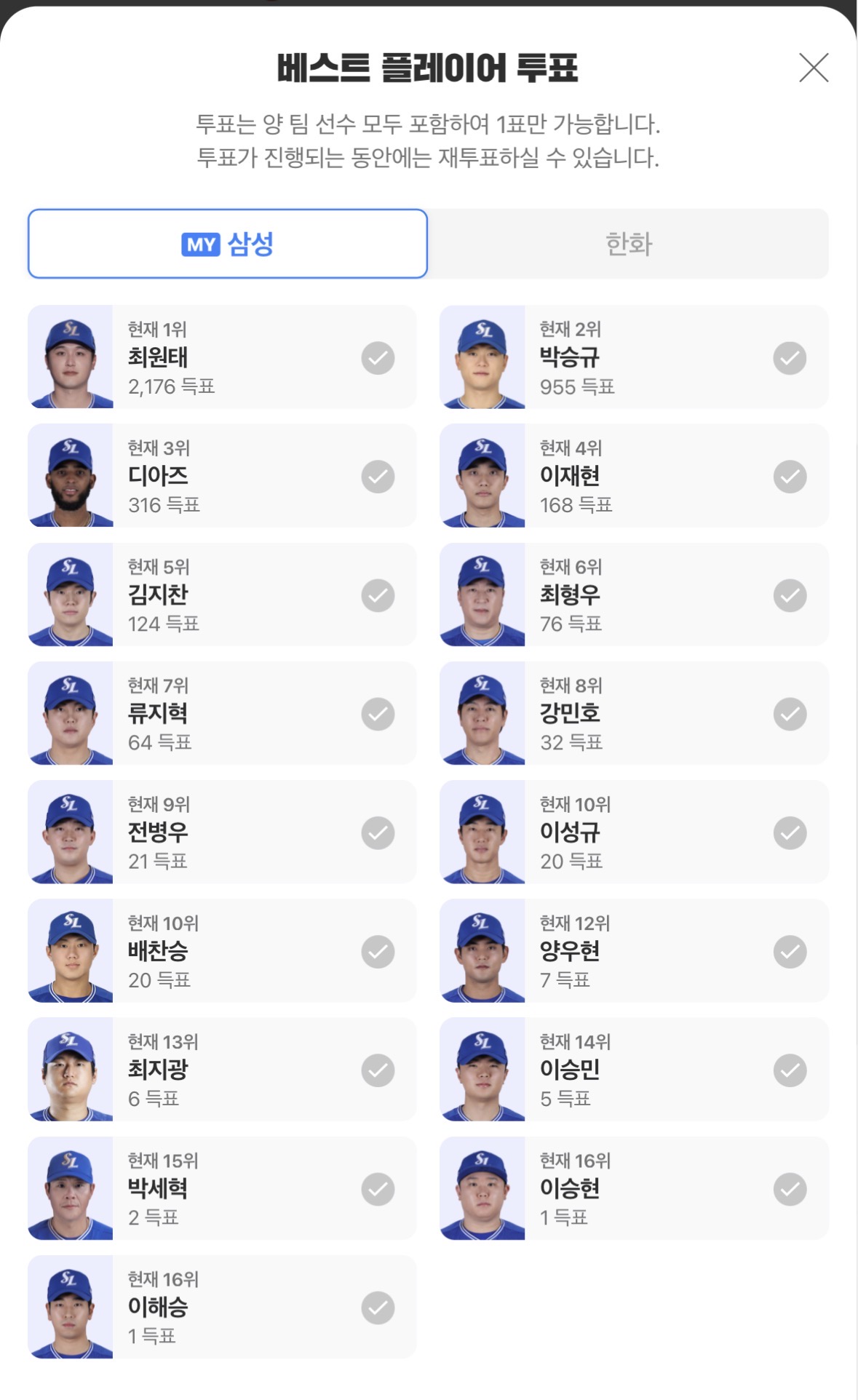858x1400 pixels.
Task: Click the name 이성규
Action: pyautogui.click(x=570, y=832)
